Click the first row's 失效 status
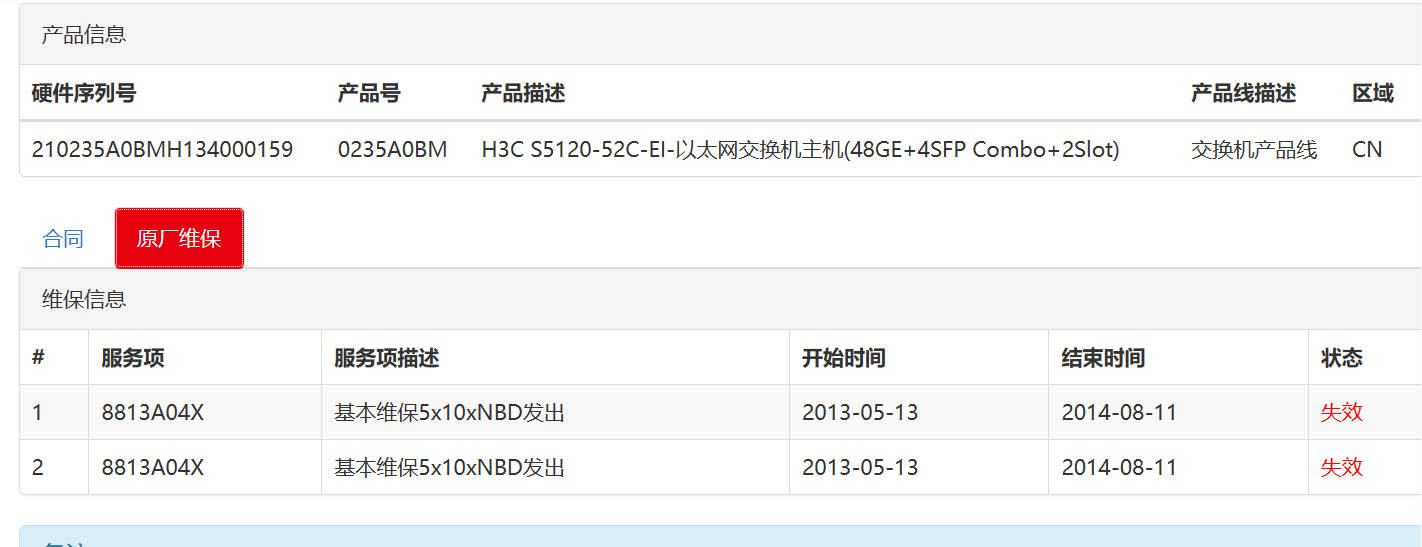 (1341, 412)
